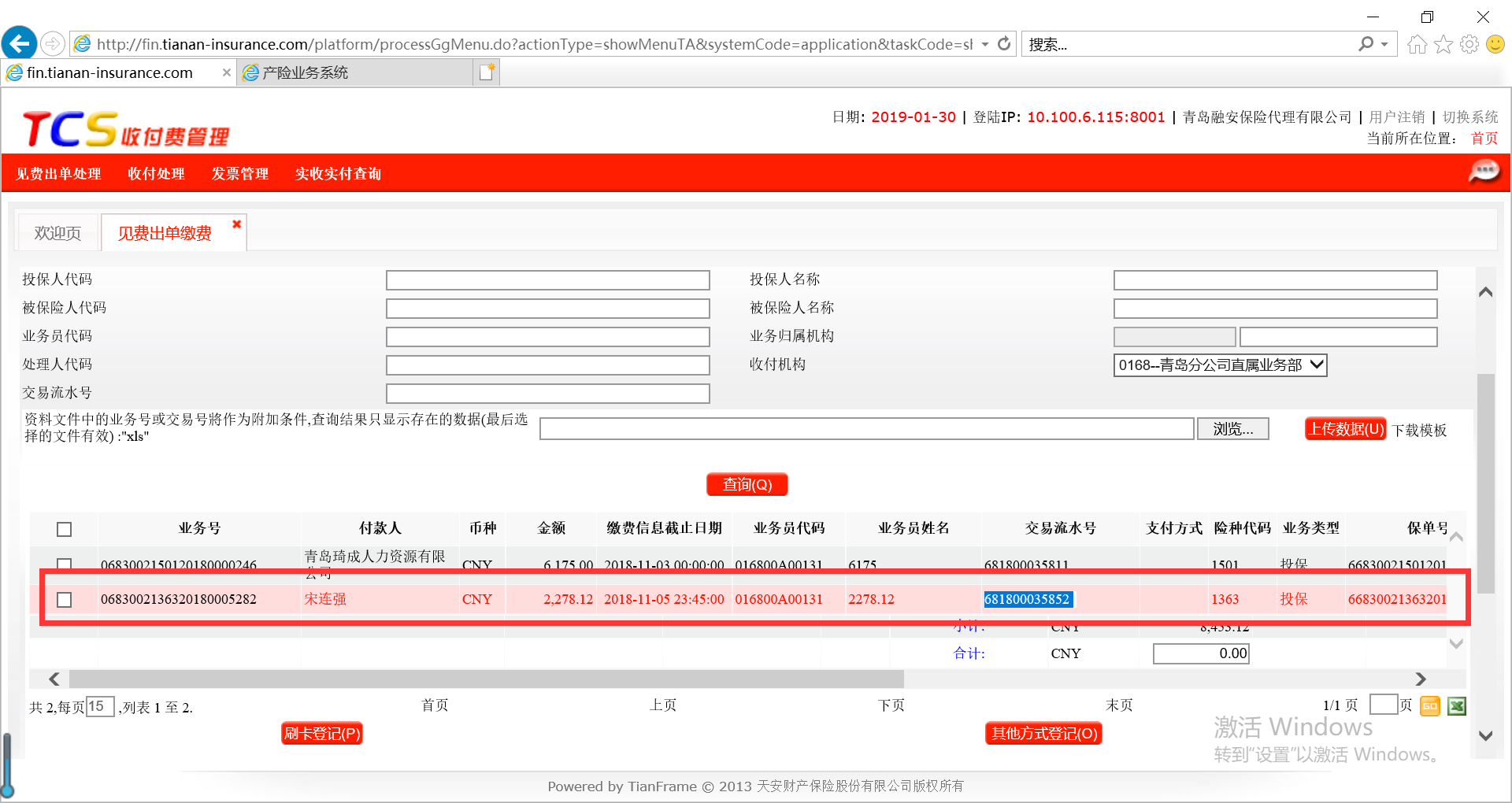Viewport: 1512px width, 803px height.
Task: Export results with the Excel icon
Action: point(1457,706)
